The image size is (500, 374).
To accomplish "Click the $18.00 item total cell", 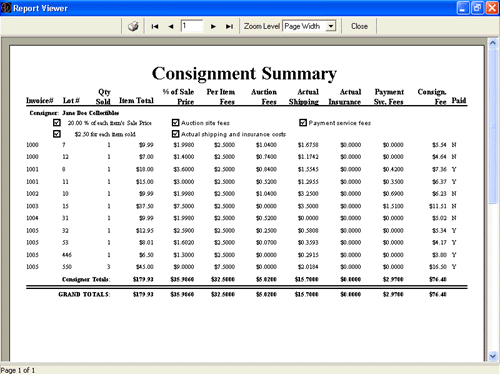I will 145,169.
